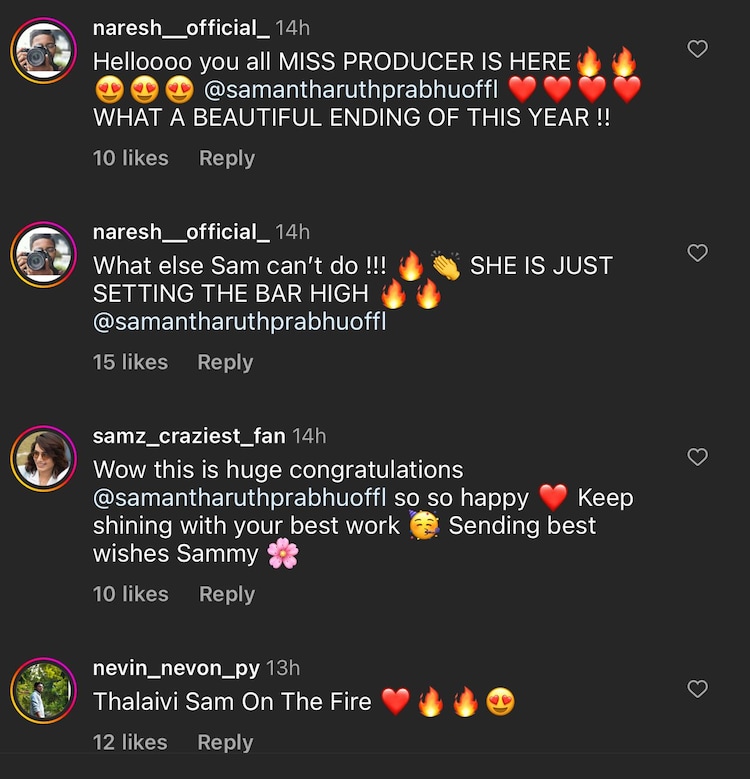Open naresh__official_ avatar on first comment
750x779 pixels.
(44, 51)
